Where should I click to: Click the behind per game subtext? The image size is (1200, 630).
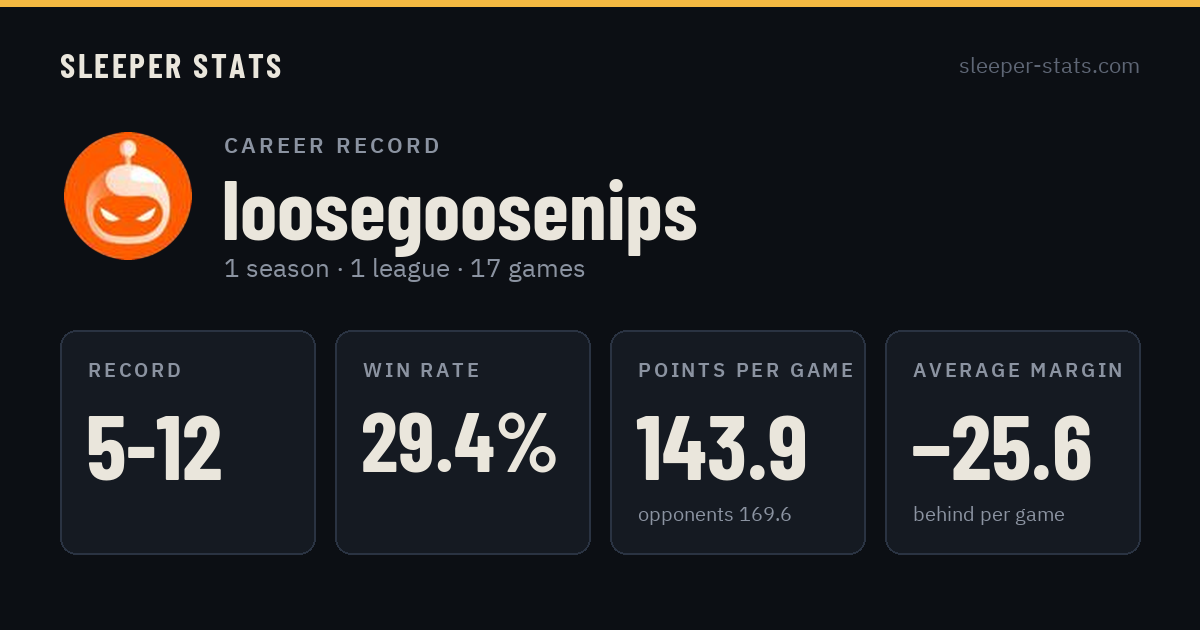click(x=989, y=515)
